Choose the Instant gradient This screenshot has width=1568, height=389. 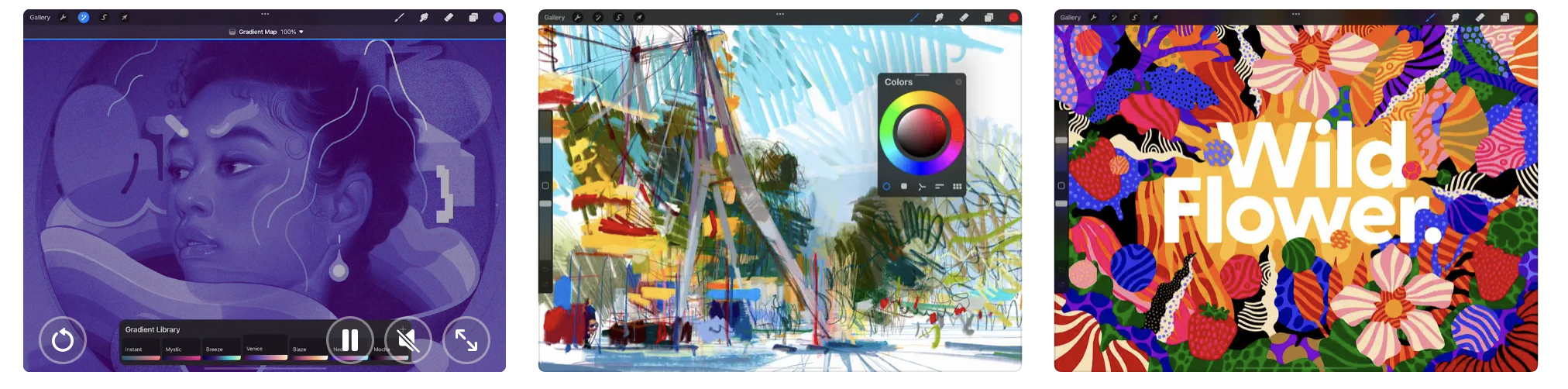141,349
